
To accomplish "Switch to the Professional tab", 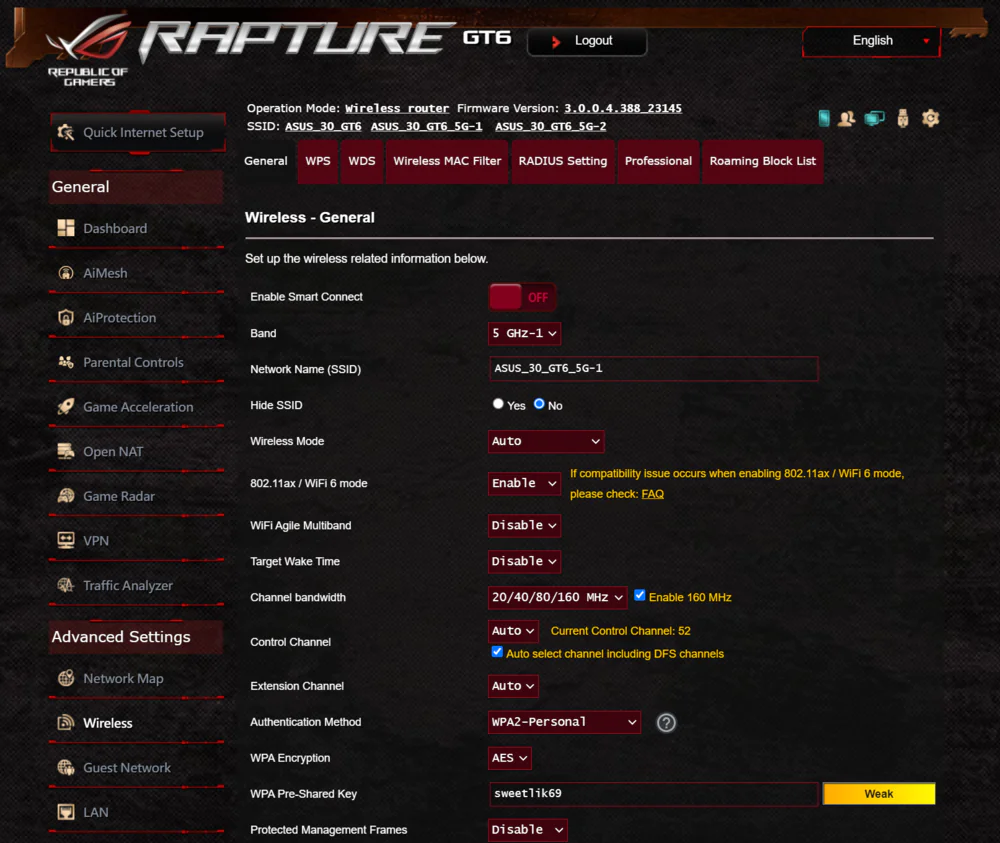I will (x=658, y=161).
